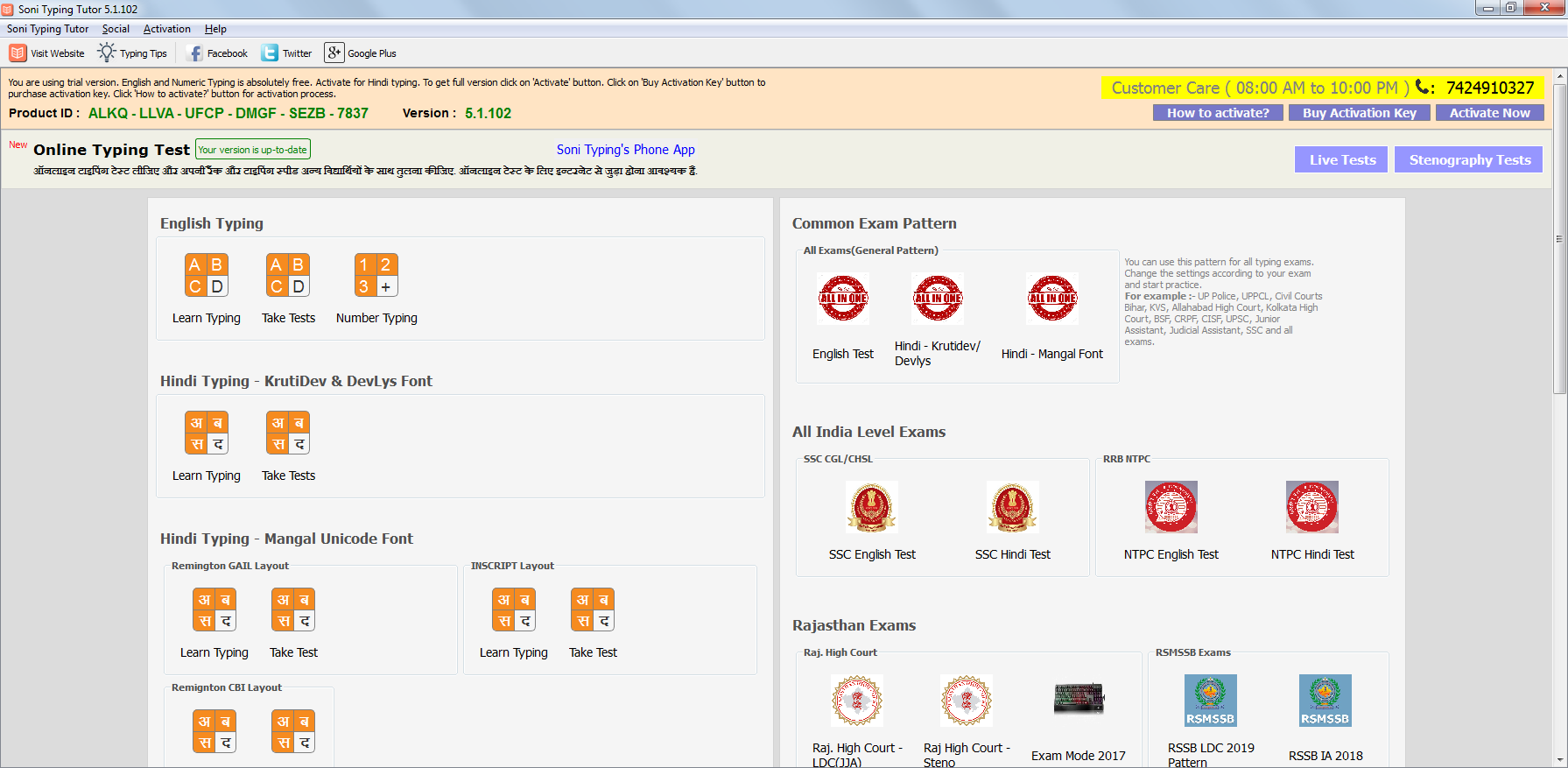Open SSC Hindi Test emblem
The height and width of the screenshot is (768, 1568).
[1013, 507]
